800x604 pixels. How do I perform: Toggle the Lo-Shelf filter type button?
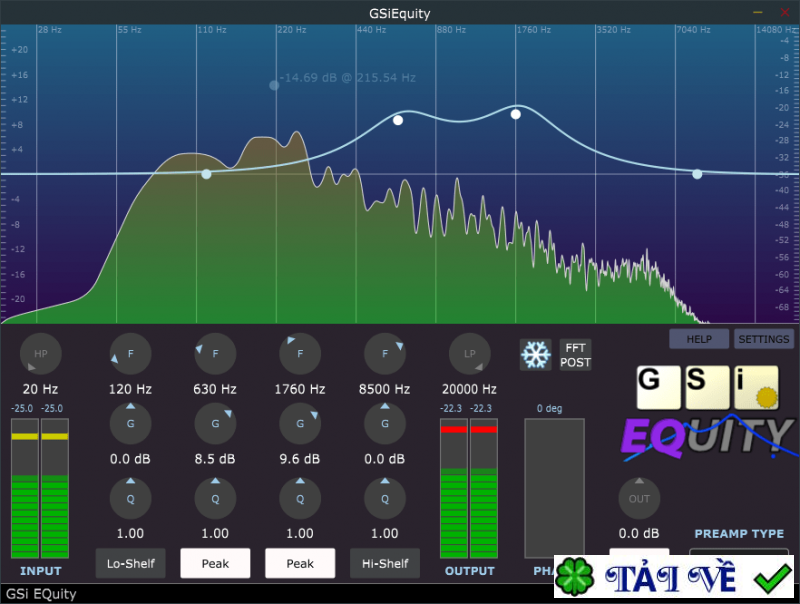[x=130, y=563]
